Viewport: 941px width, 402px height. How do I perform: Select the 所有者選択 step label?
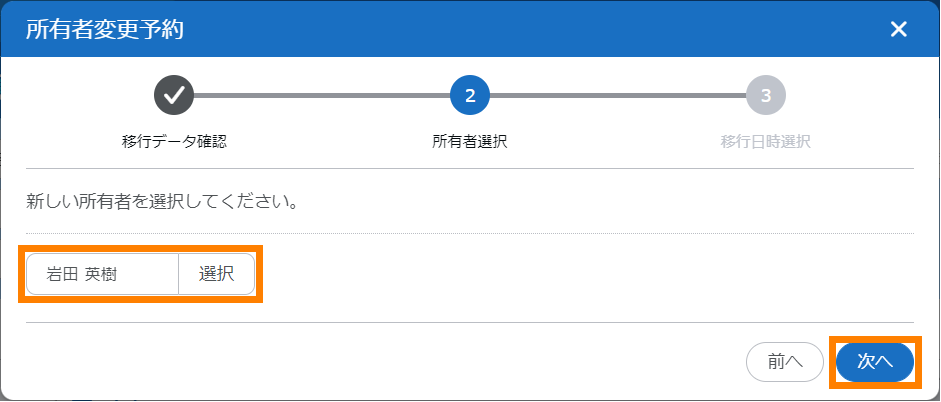470,141
